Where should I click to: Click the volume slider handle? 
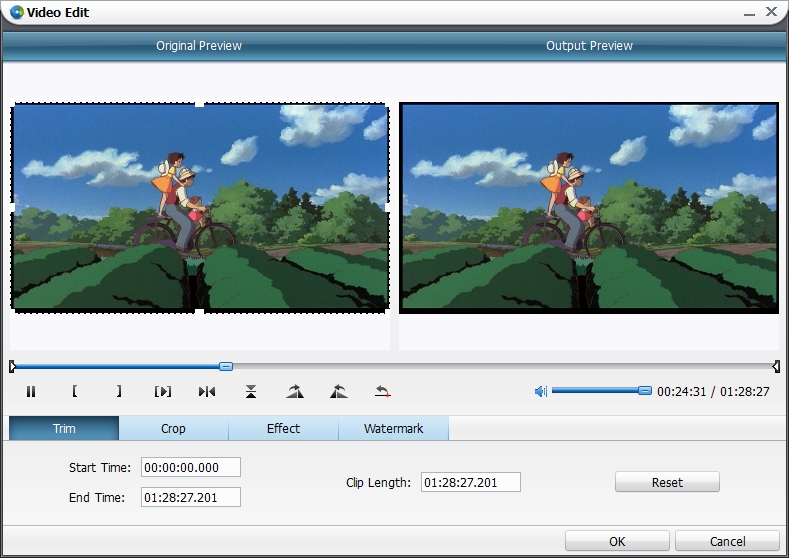pos(645,390)
